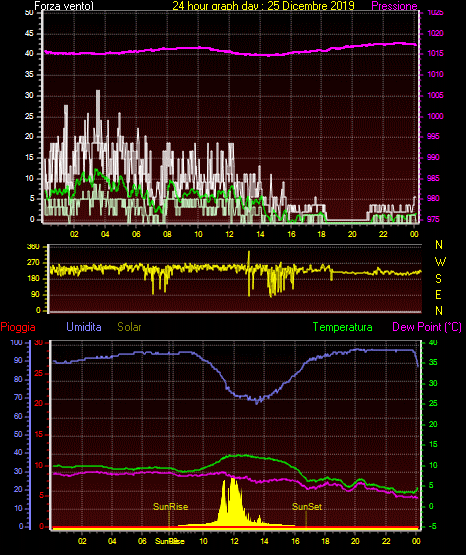Viewport: 466px width, 555px height.
Task: Click the W compass direction label
Action: tap(440, 262)
